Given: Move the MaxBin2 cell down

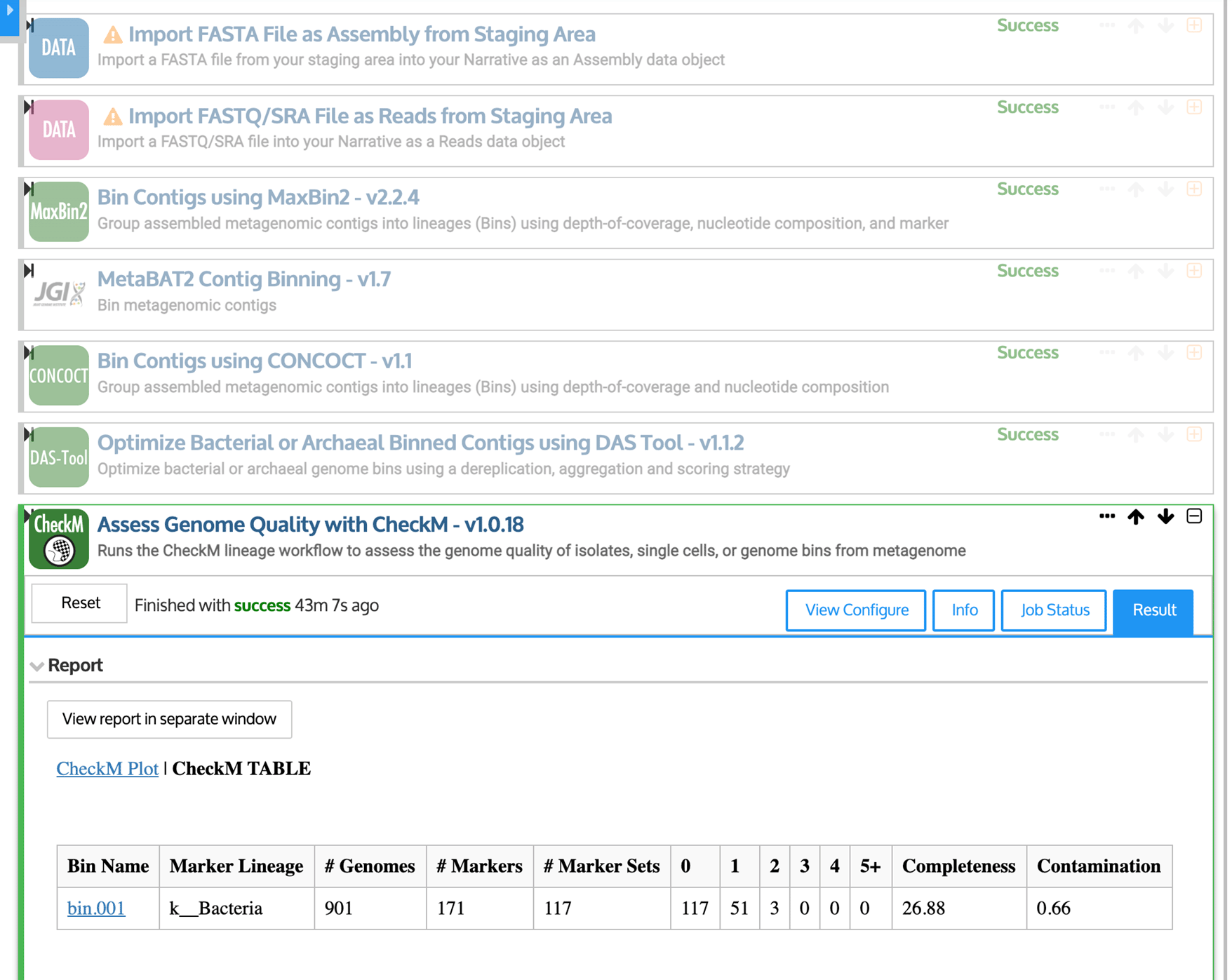Looking at the screenshot, I should (x=1166, y=189).
